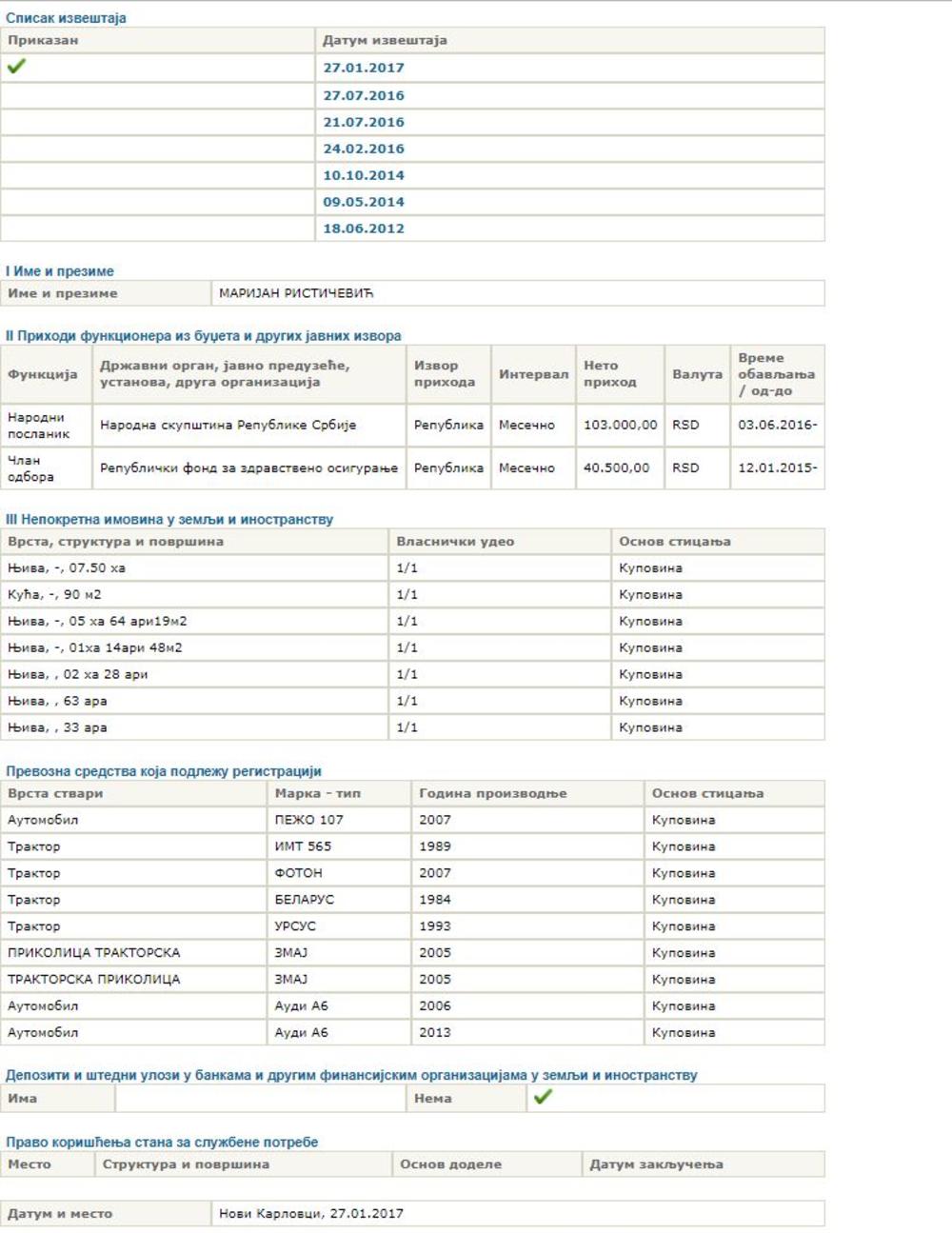Select the 21.07.2016 report link
Image resolution: width=952 pixels, height=1233 pixels.
(x=364, y=122)
